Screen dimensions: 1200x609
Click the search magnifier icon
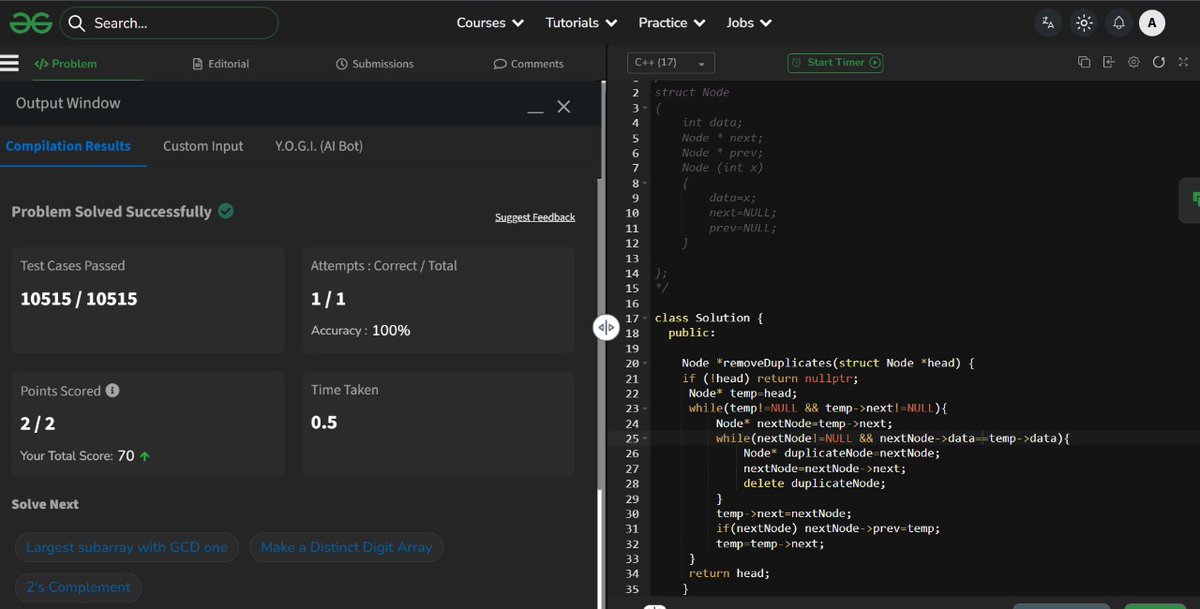click(77, 23)
